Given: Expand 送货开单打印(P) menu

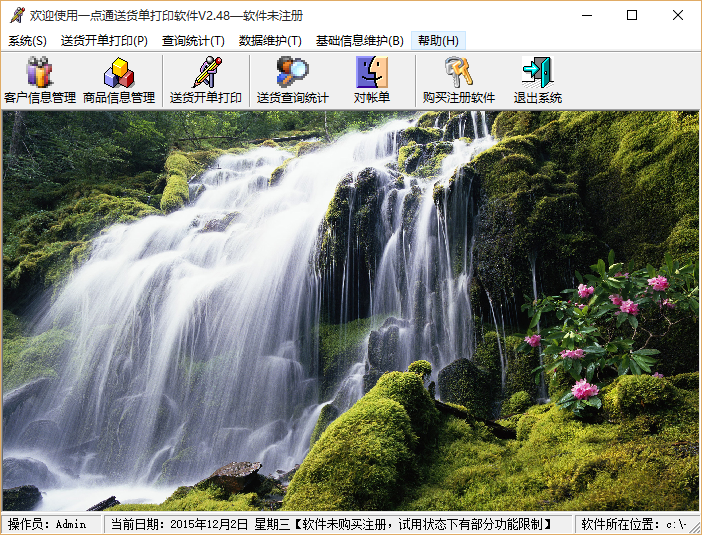Looking at the screenshot, I should 104,41.
